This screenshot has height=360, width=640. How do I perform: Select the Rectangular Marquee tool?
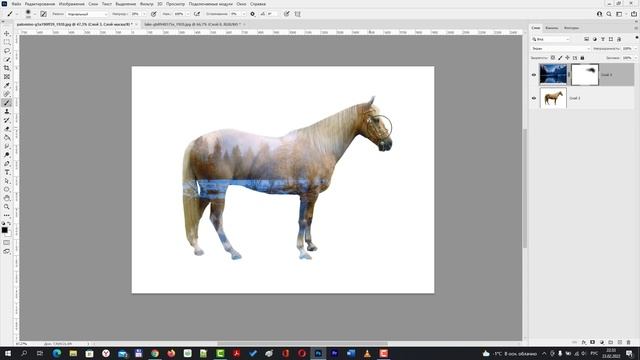(7, 42)
